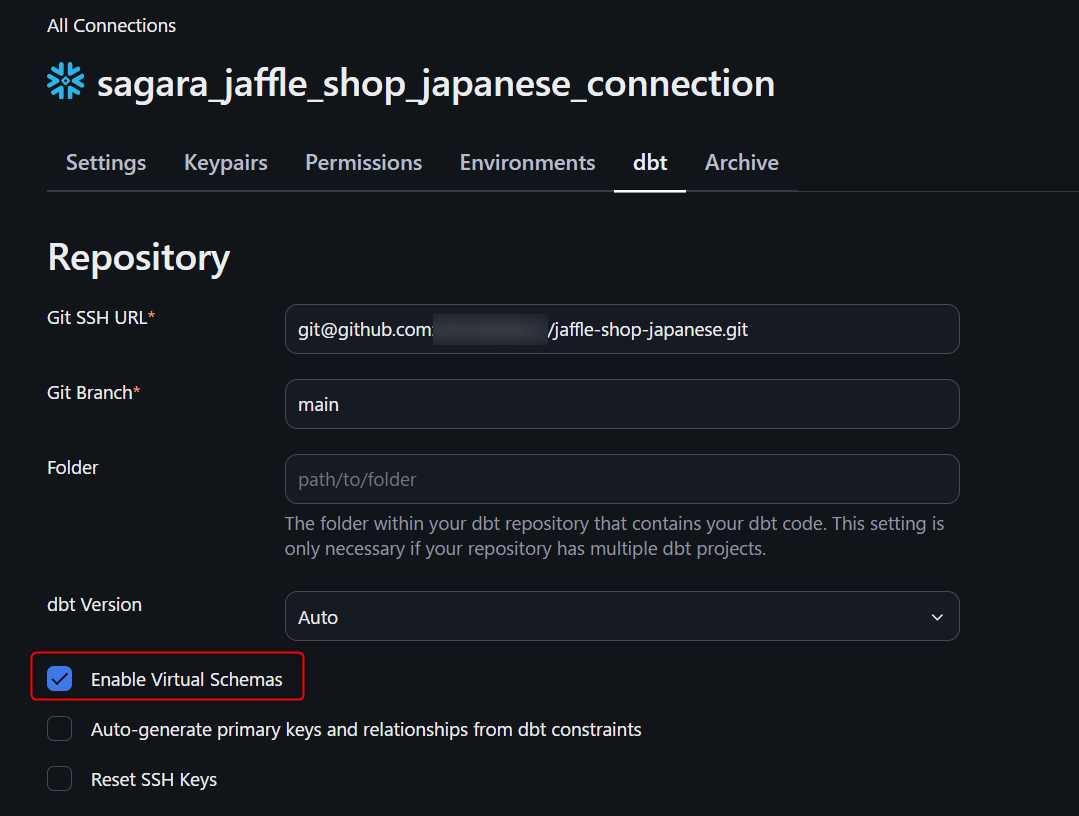Click the Auto-generate primary keys label text
Screen dimensions: 1079x816
pos(366,729)
